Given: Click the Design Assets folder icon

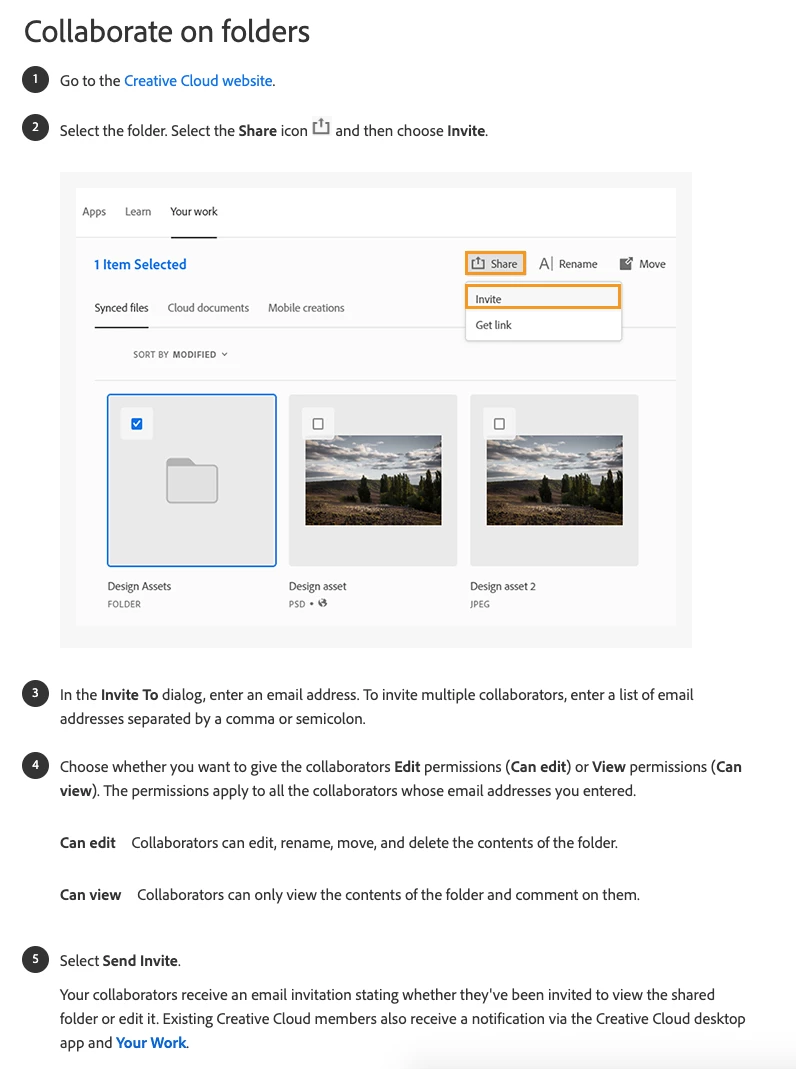Looking at the screenshot, I should pyautogui.click(x=192, y=481).
